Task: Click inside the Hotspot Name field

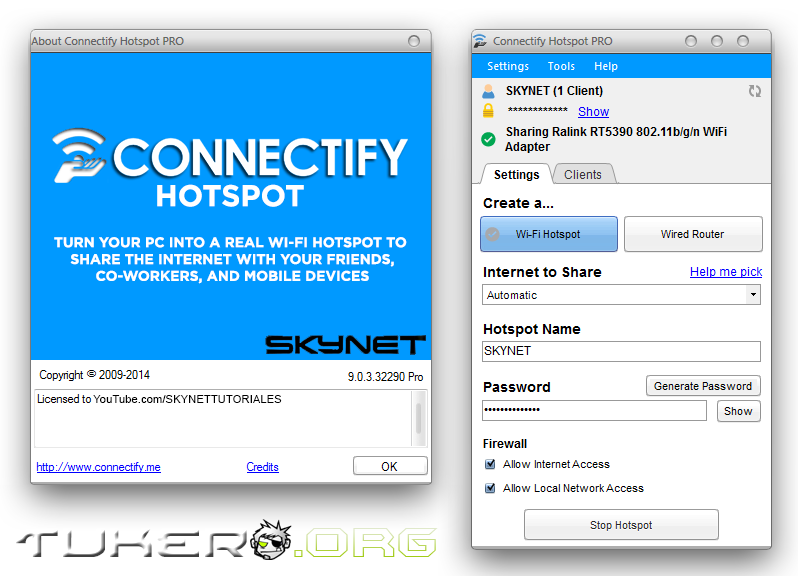Action: [x=621, y=351]
